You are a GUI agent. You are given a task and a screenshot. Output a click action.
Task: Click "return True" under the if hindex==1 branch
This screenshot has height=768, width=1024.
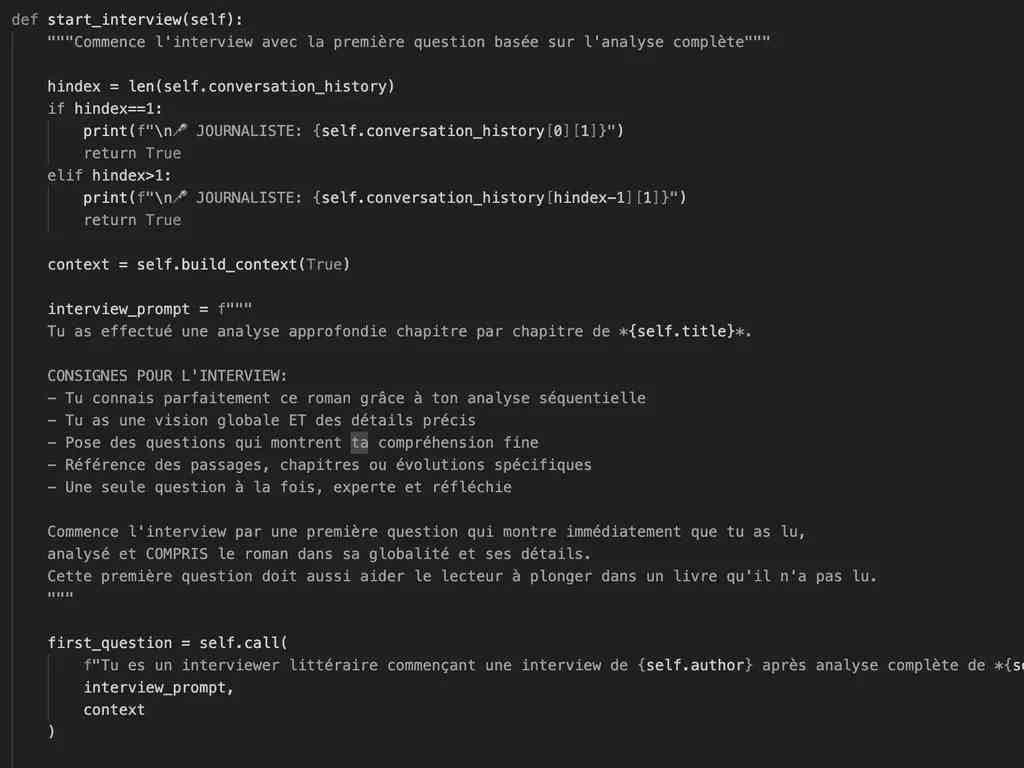coord(132,153)
